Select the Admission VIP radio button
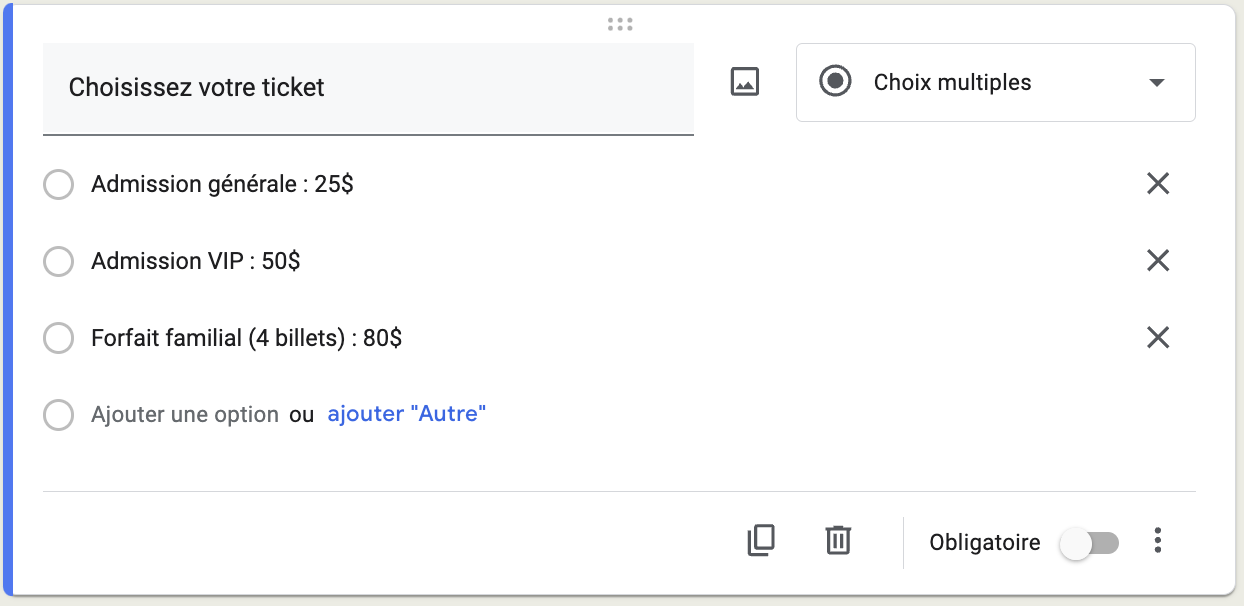The width and height of the screenshot is (1244, 606). point(59,262)
